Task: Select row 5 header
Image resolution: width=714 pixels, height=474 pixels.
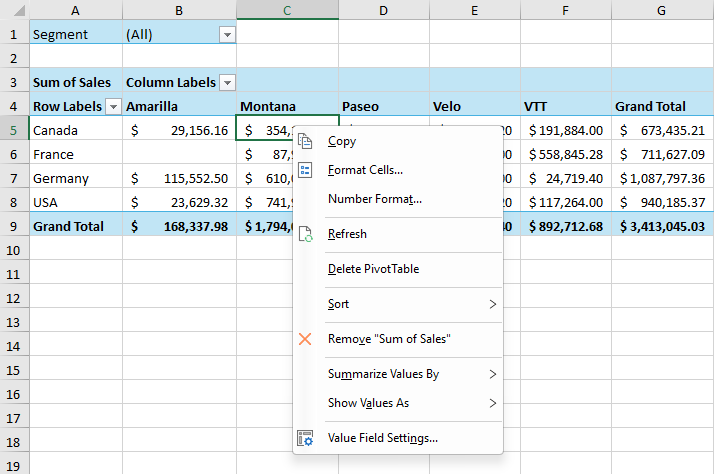Action: (14, 131)
